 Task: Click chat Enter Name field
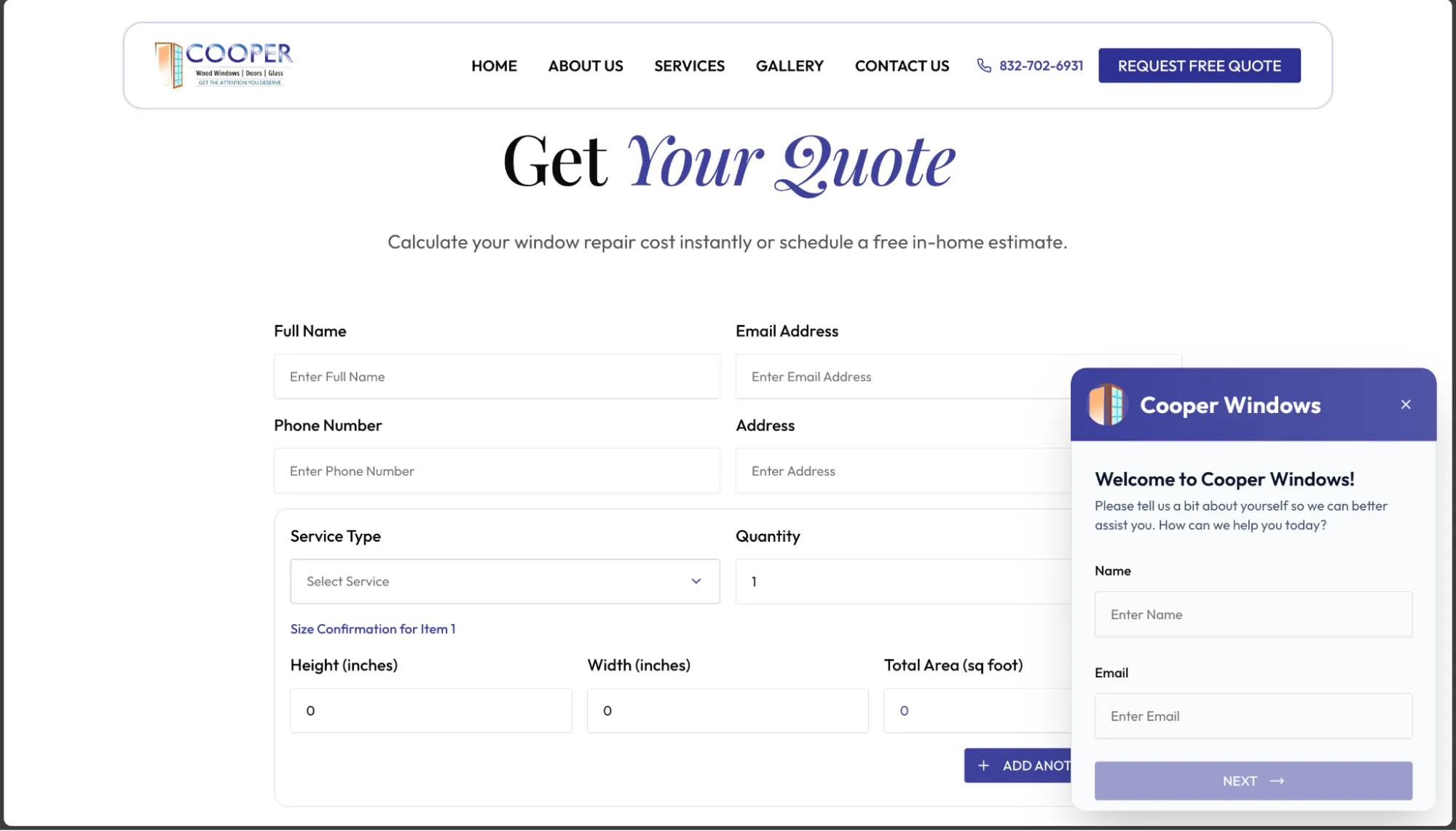1253,614
